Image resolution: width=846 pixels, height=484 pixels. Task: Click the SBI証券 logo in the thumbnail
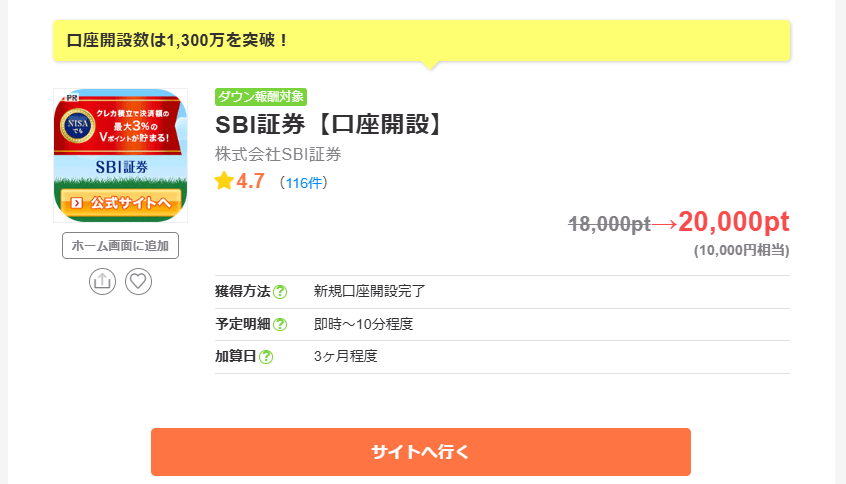121,165
